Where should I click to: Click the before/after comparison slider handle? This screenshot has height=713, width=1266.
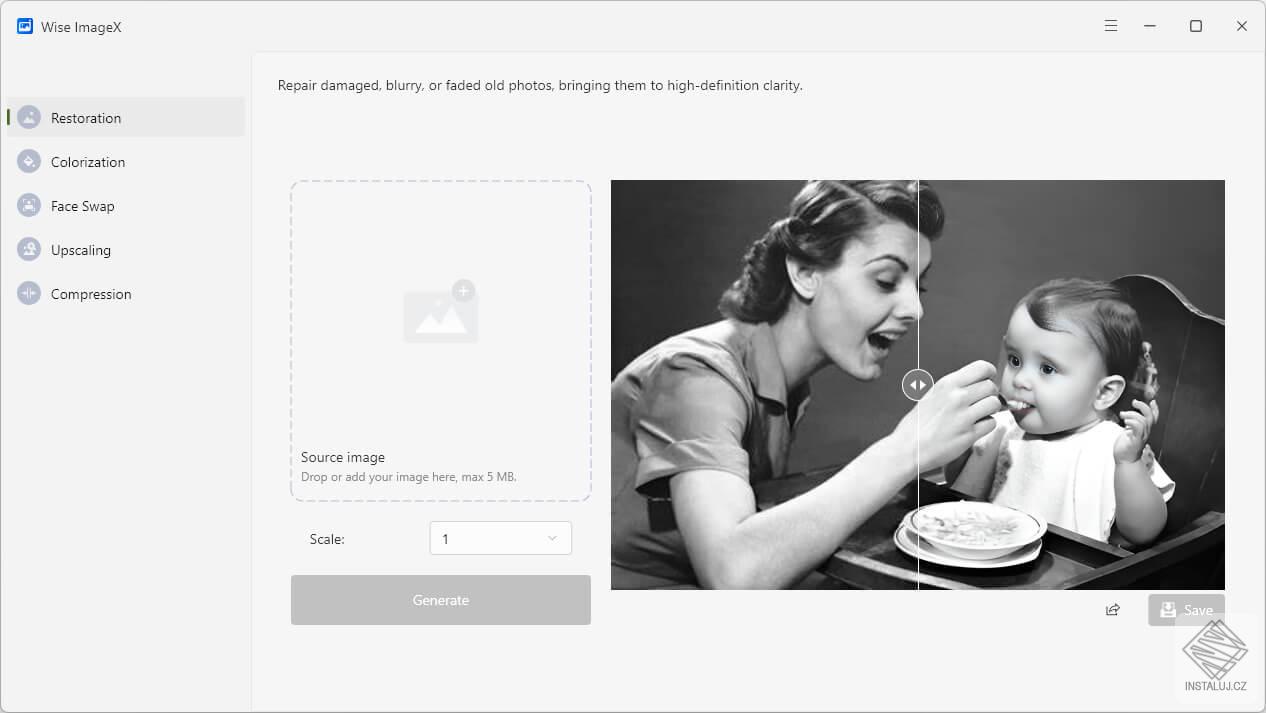[918, 385]
